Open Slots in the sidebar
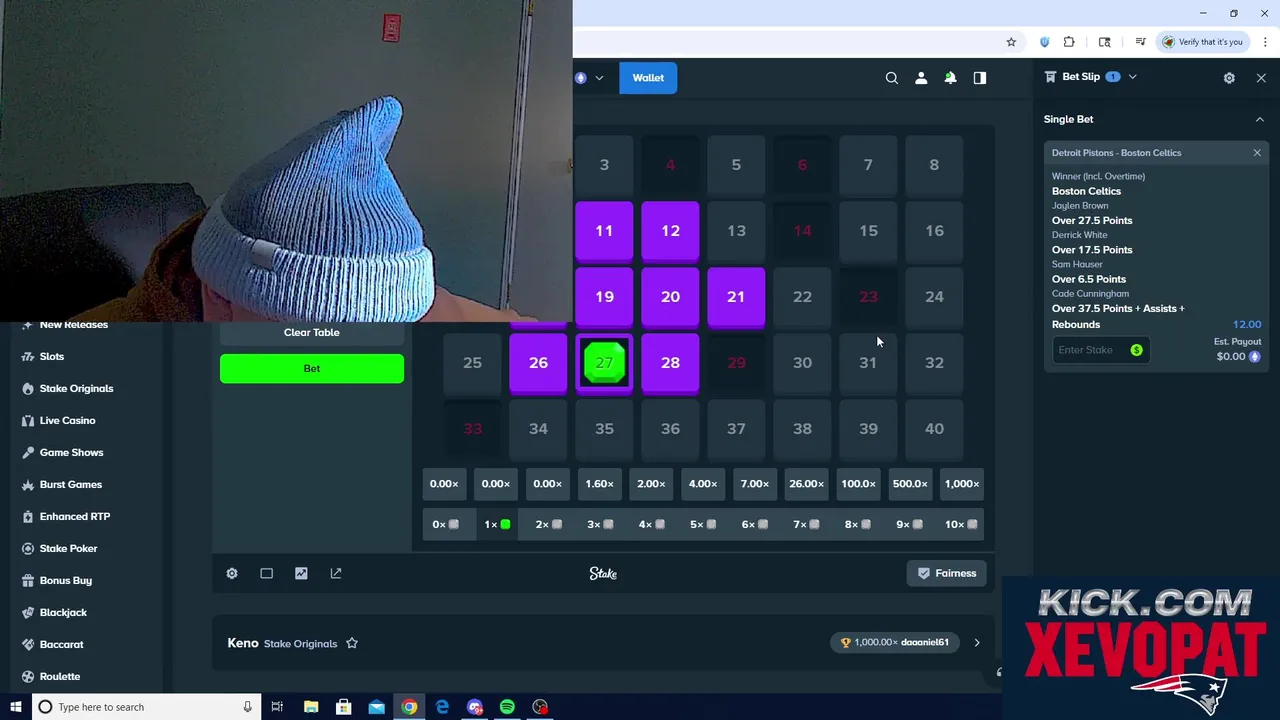1280x720 pixels. click(52, 356)
